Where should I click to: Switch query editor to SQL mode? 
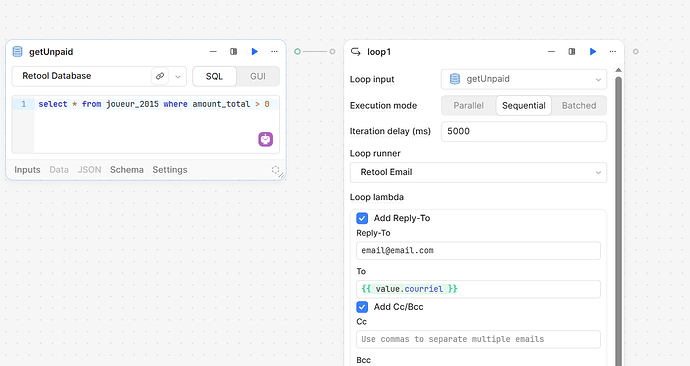(x=214, y=77)
